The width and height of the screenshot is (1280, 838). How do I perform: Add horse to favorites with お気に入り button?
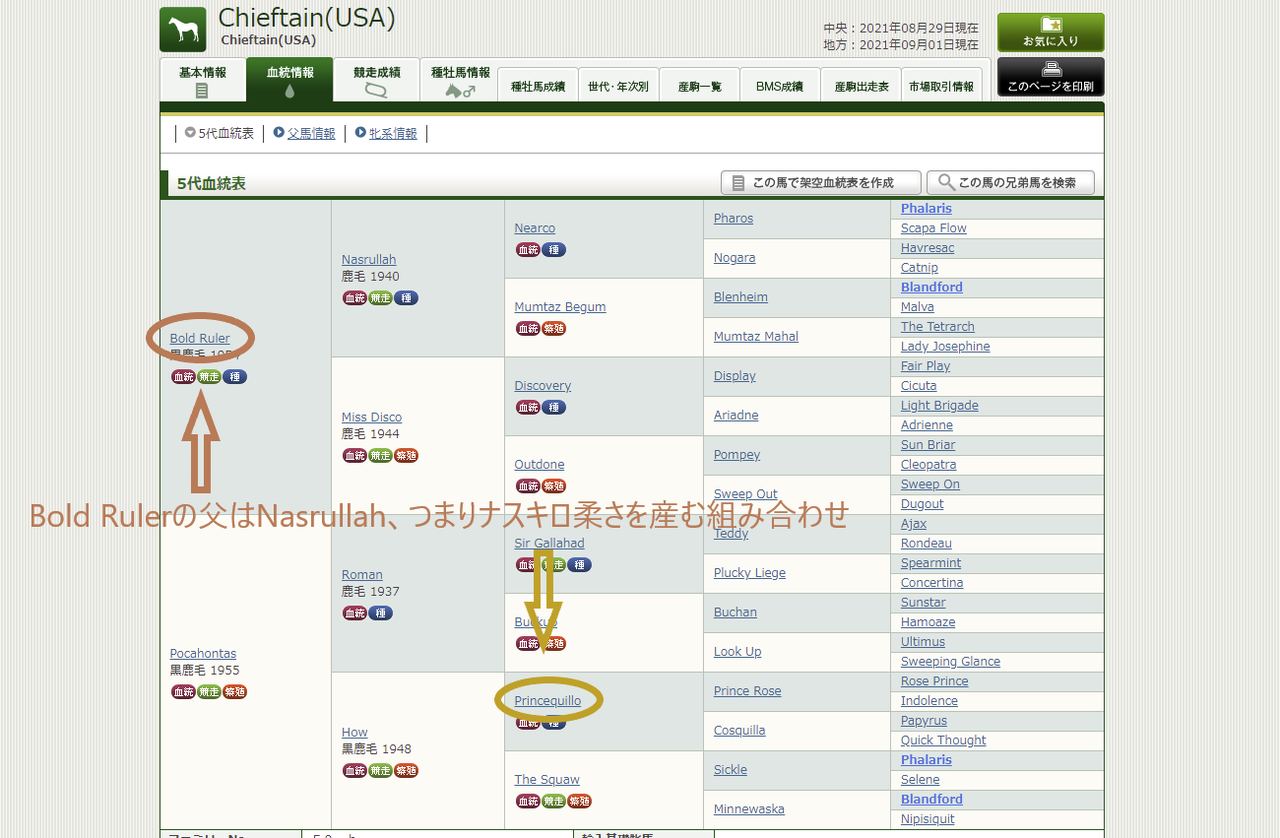[1051, 32]
